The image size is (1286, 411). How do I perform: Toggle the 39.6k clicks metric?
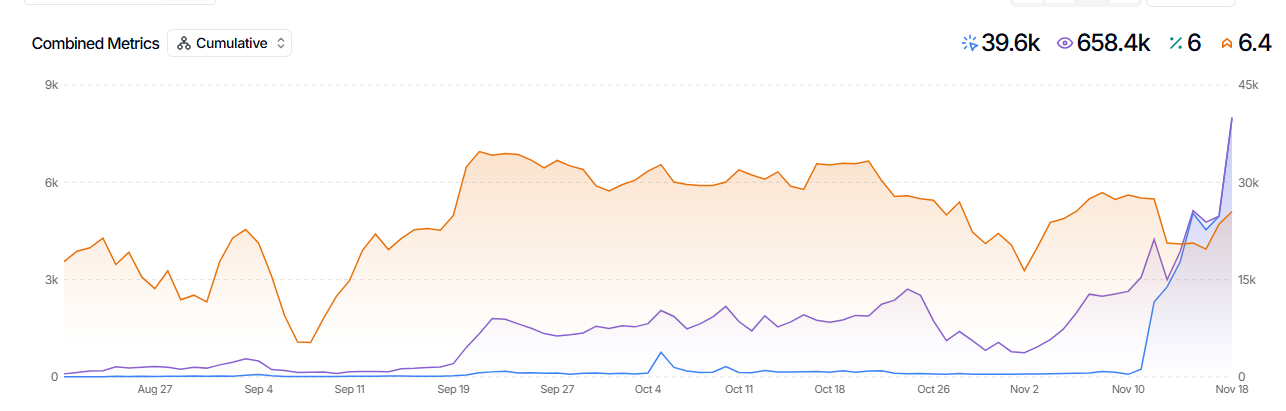[1011, 43]
